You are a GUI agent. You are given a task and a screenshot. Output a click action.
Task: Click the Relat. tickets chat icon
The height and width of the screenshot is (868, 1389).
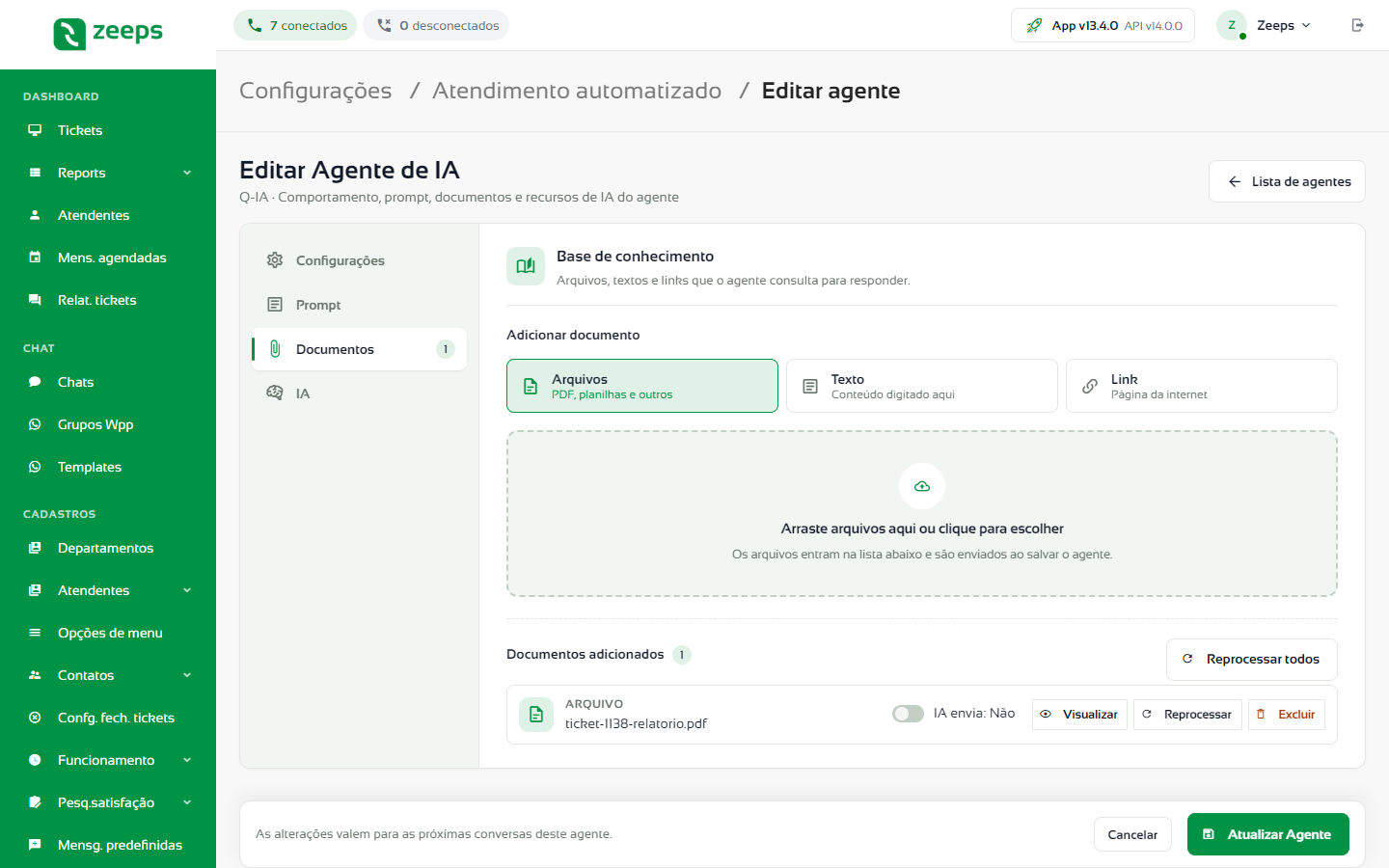click(35, 300)
